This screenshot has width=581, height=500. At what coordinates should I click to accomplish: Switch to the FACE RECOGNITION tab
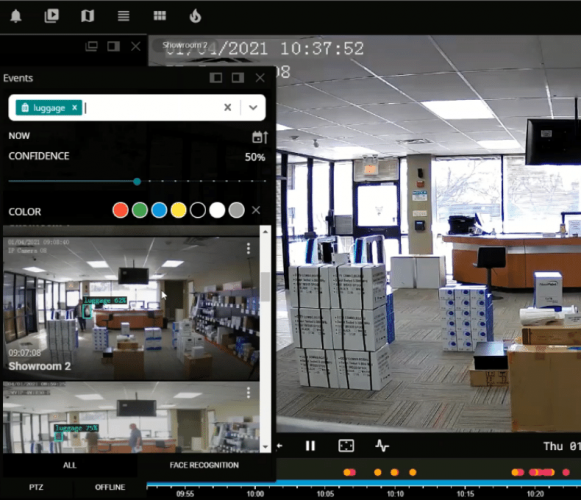point(204,465)
